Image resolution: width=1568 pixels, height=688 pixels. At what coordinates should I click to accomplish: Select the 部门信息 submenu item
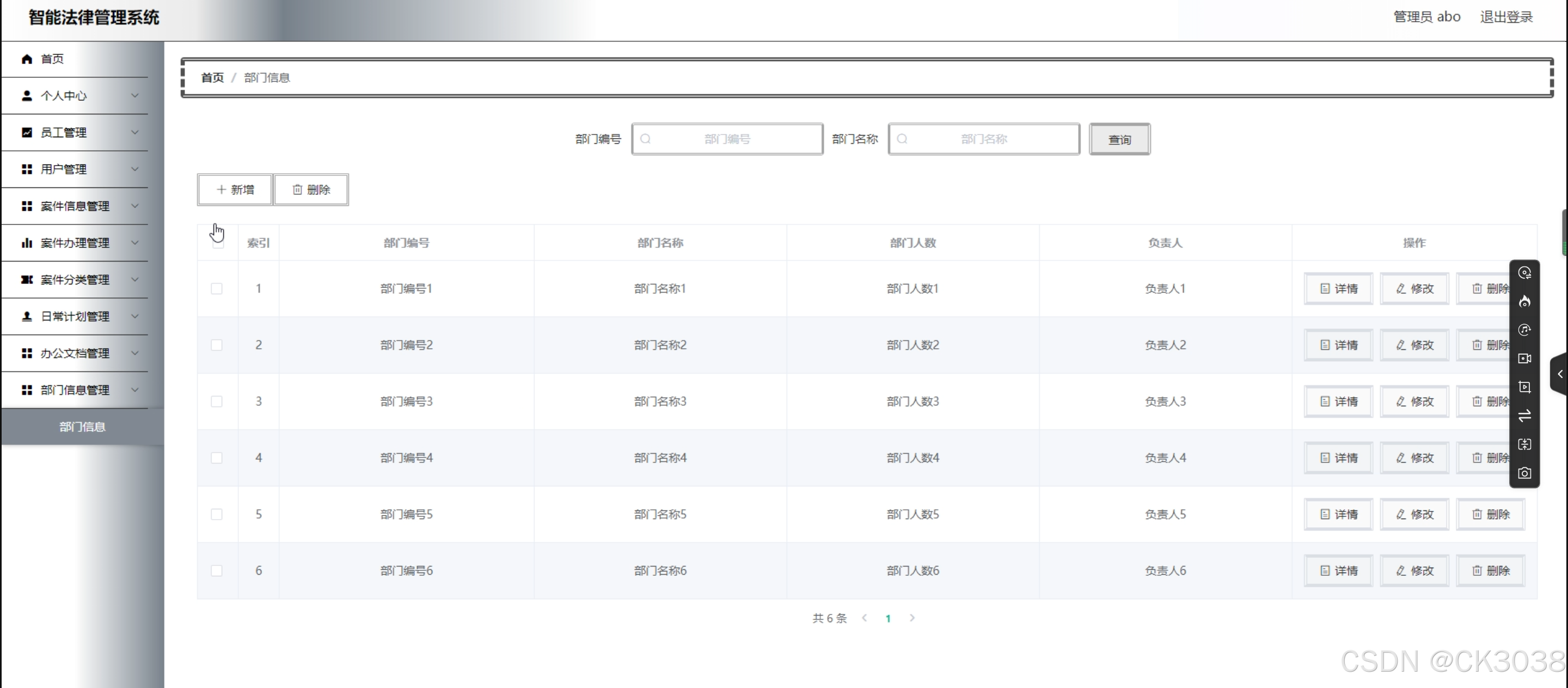point(82,427)
